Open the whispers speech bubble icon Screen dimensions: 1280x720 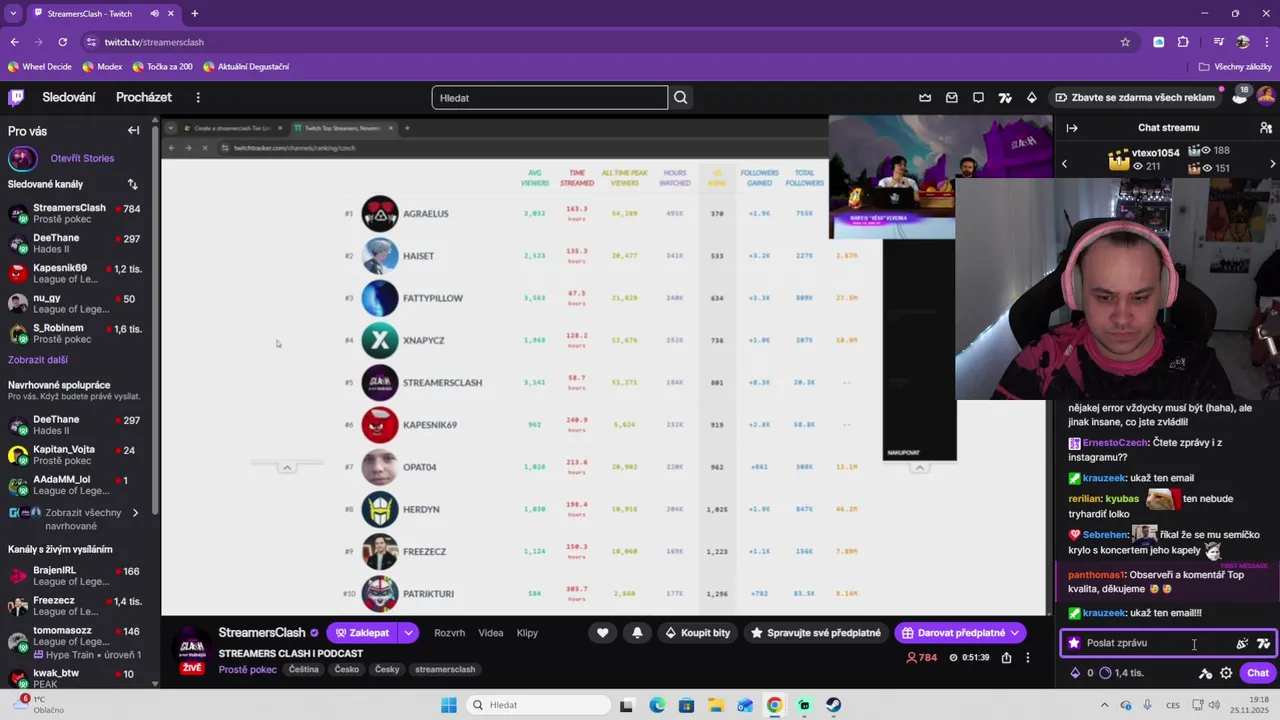978,97
